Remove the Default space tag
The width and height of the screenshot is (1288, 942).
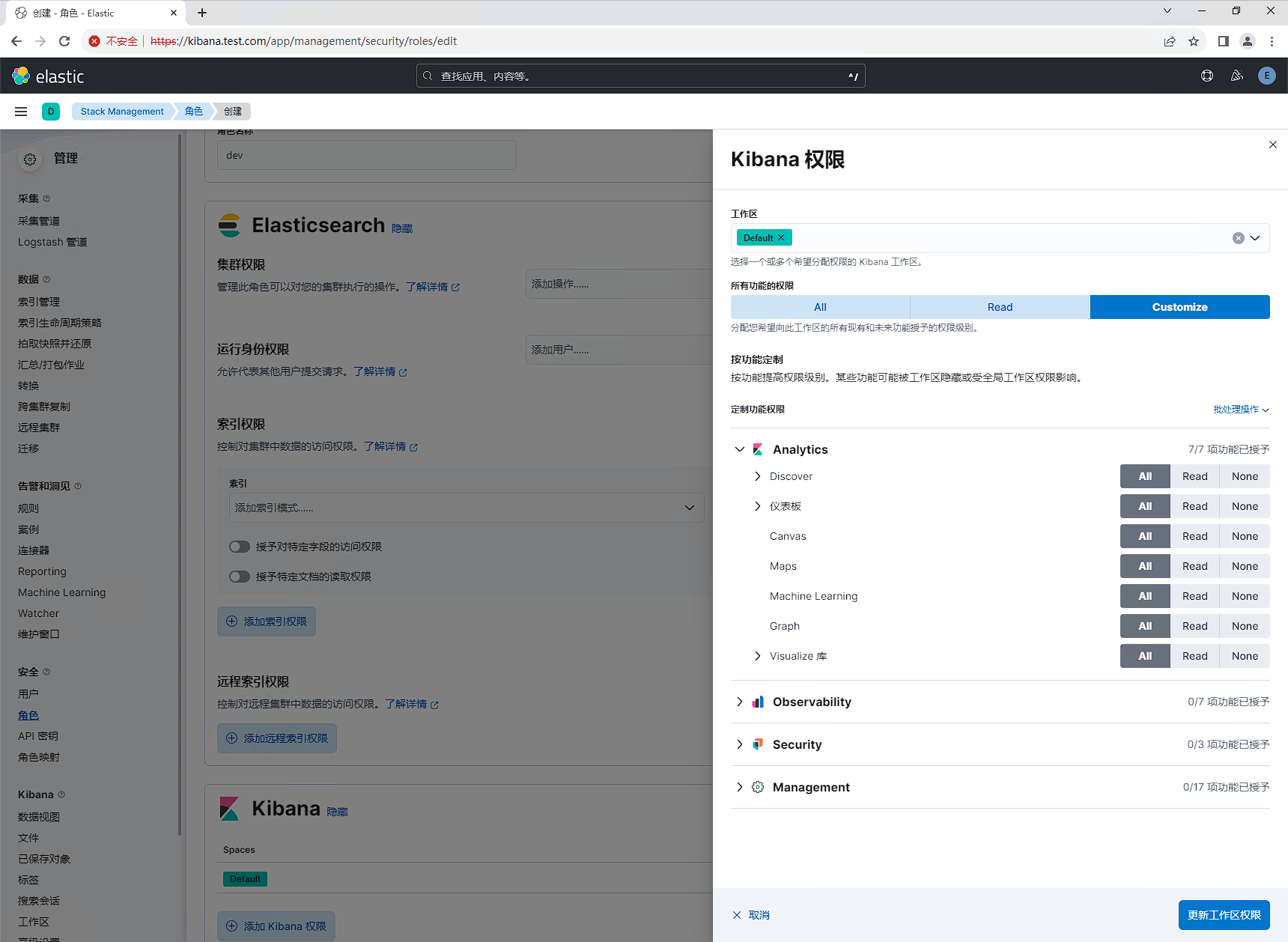click(781, 237)
